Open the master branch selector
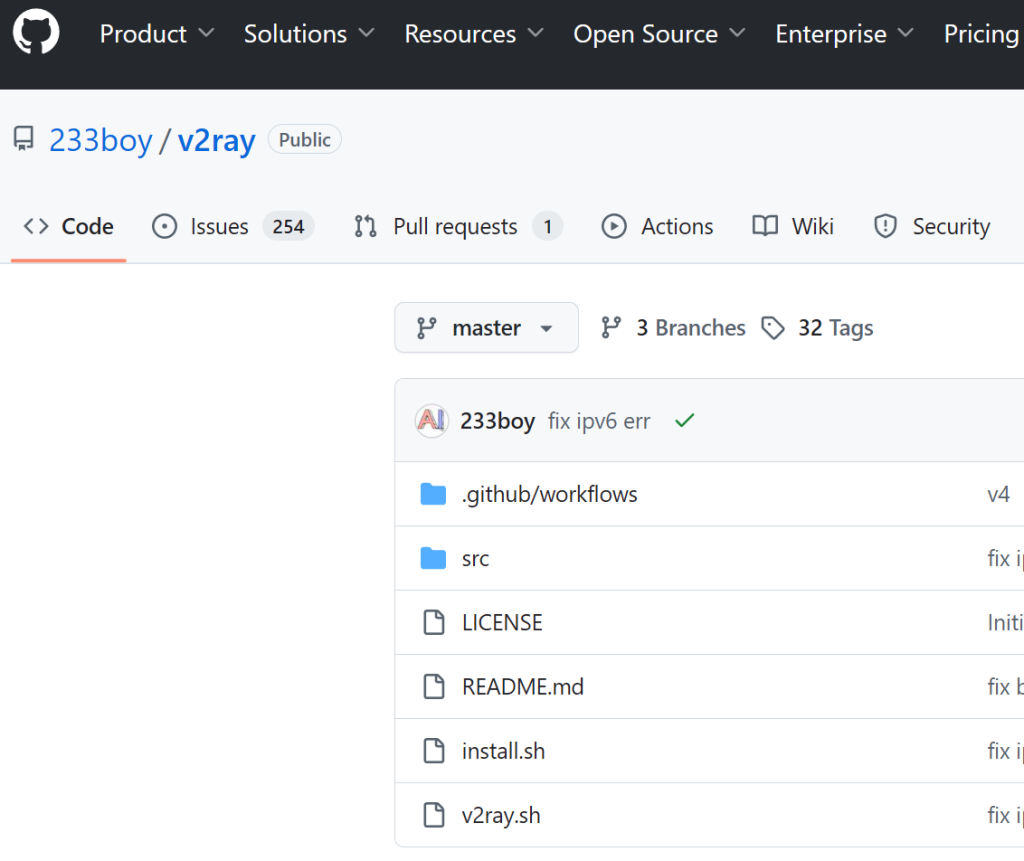 click(x=487, y=327)
